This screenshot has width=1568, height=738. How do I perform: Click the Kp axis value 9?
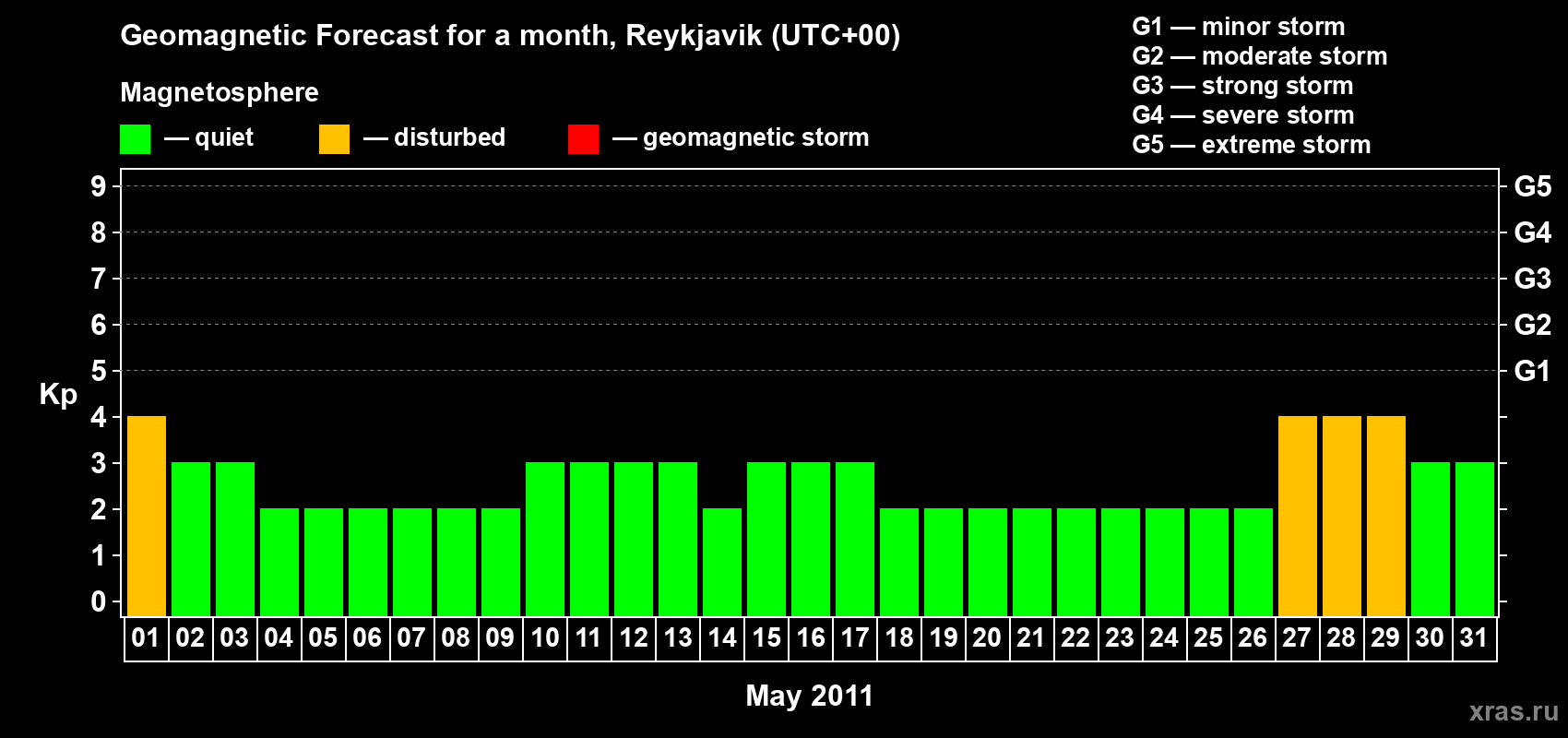click(x=99, y=186)
